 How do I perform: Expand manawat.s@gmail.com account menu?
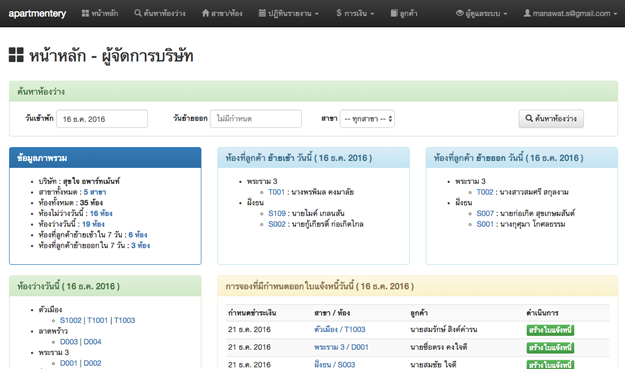point(570,13)
